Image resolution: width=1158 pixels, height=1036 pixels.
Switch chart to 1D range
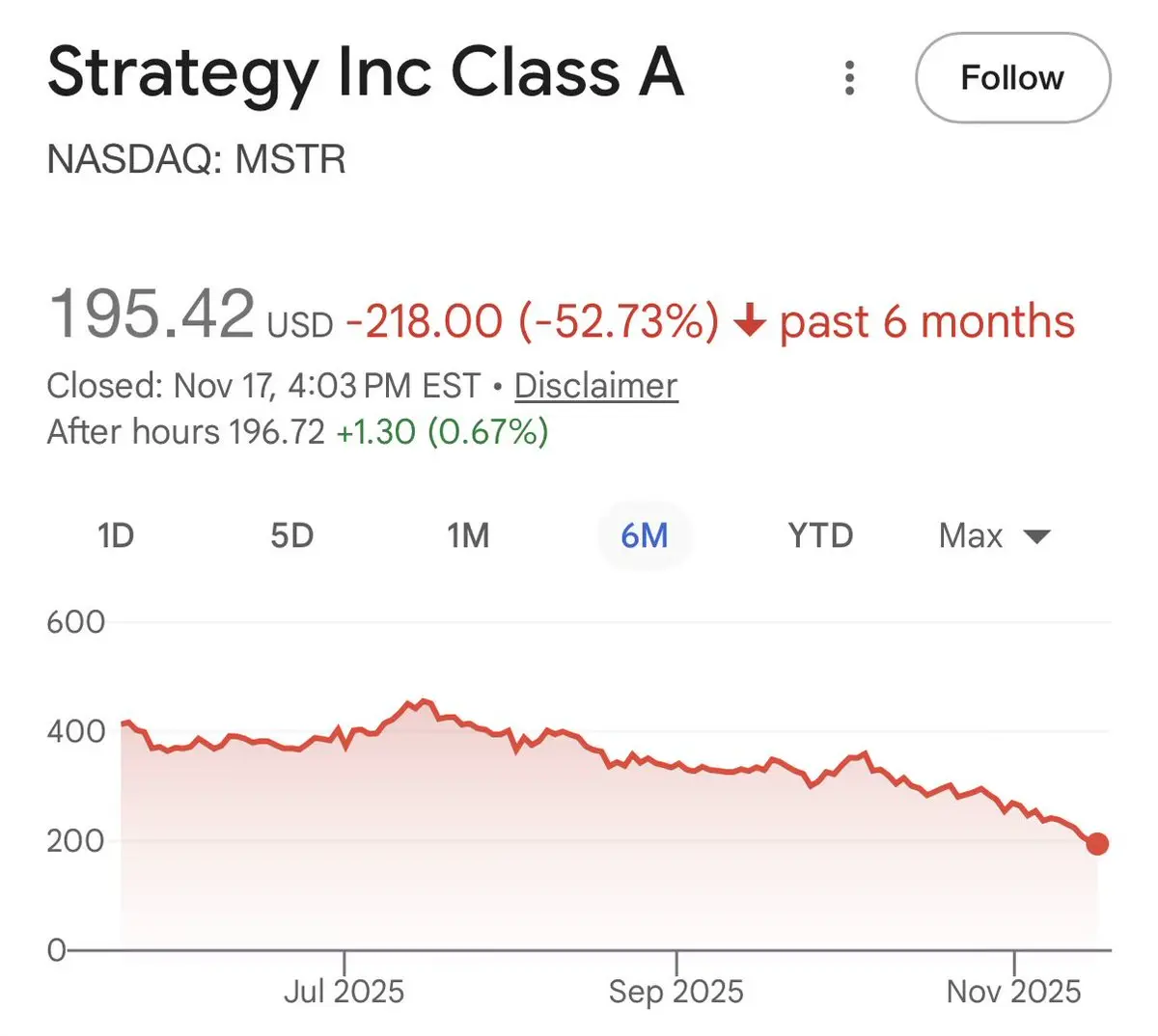(x=116, y=535)
